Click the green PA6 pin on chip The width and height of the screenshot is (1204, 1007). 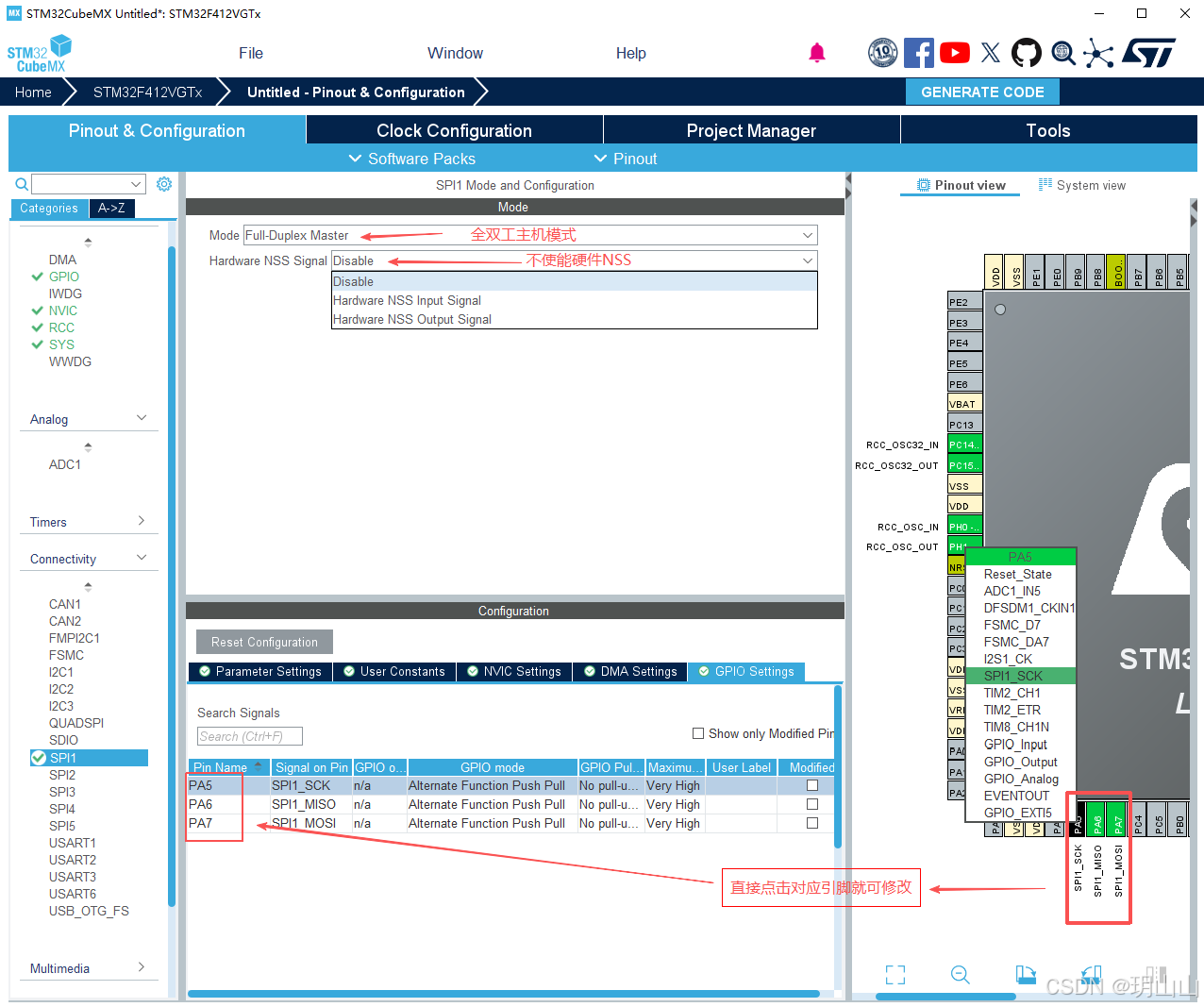click(x=1097, y=819)
